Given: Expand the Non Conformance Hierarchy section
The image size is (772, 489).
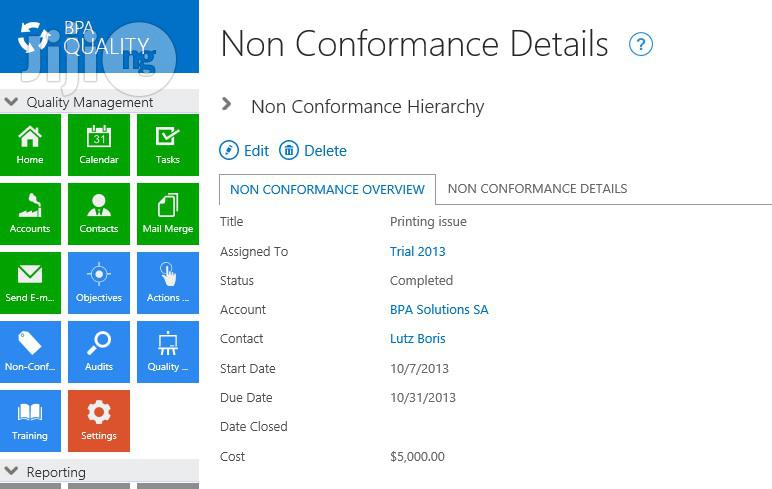Looking at the screenshot, I should (226, 104).
